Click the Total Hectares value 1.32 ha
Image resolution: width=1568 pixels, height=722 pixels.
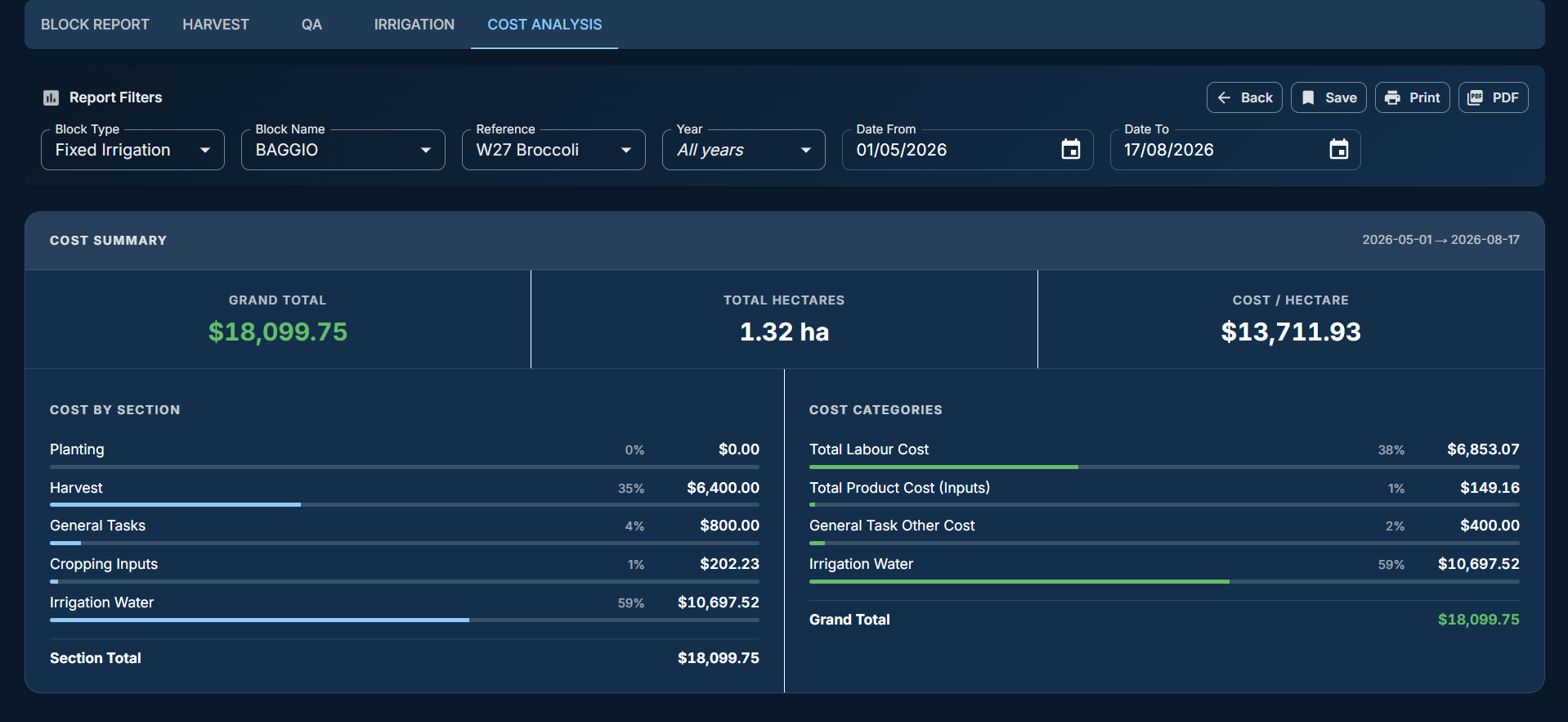coord(784,332)
